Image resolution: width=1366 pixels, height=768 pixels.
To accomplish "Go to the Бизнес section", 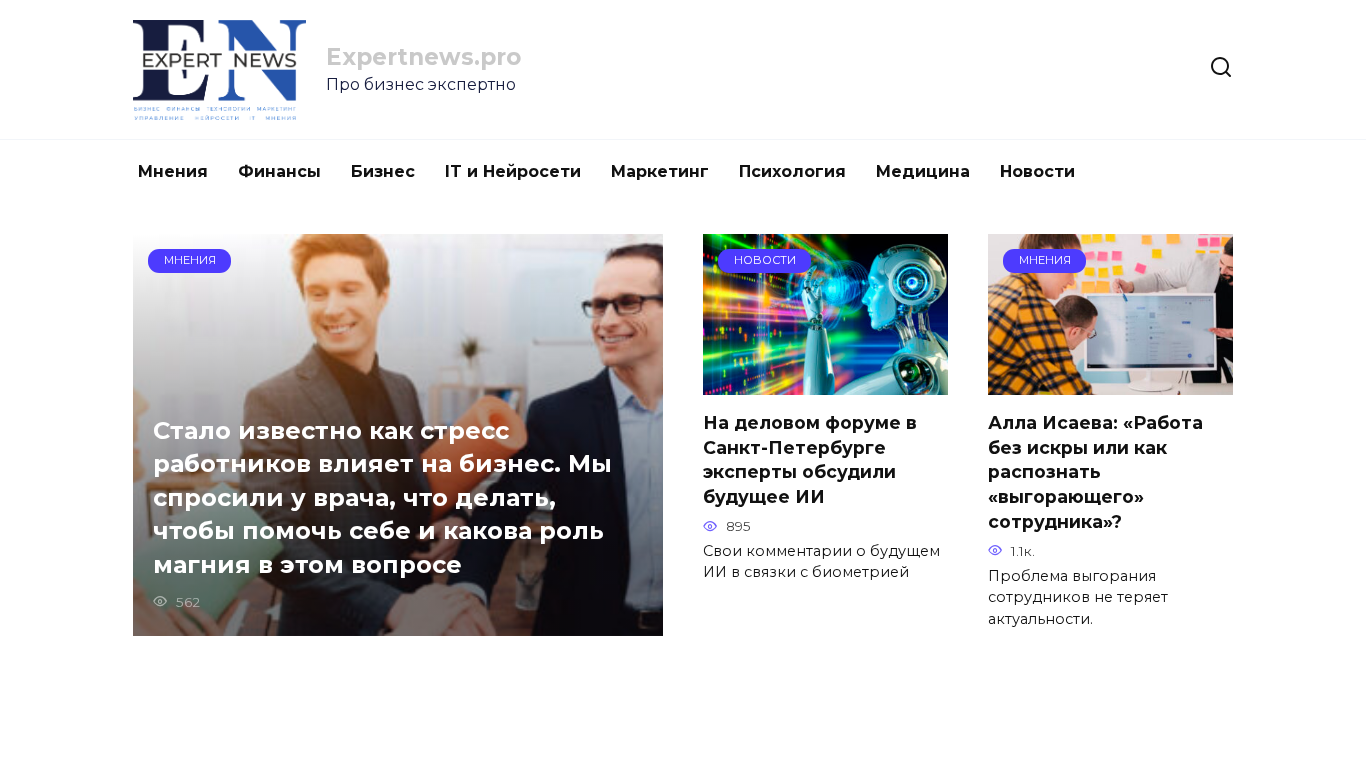I will pos(383,171).
